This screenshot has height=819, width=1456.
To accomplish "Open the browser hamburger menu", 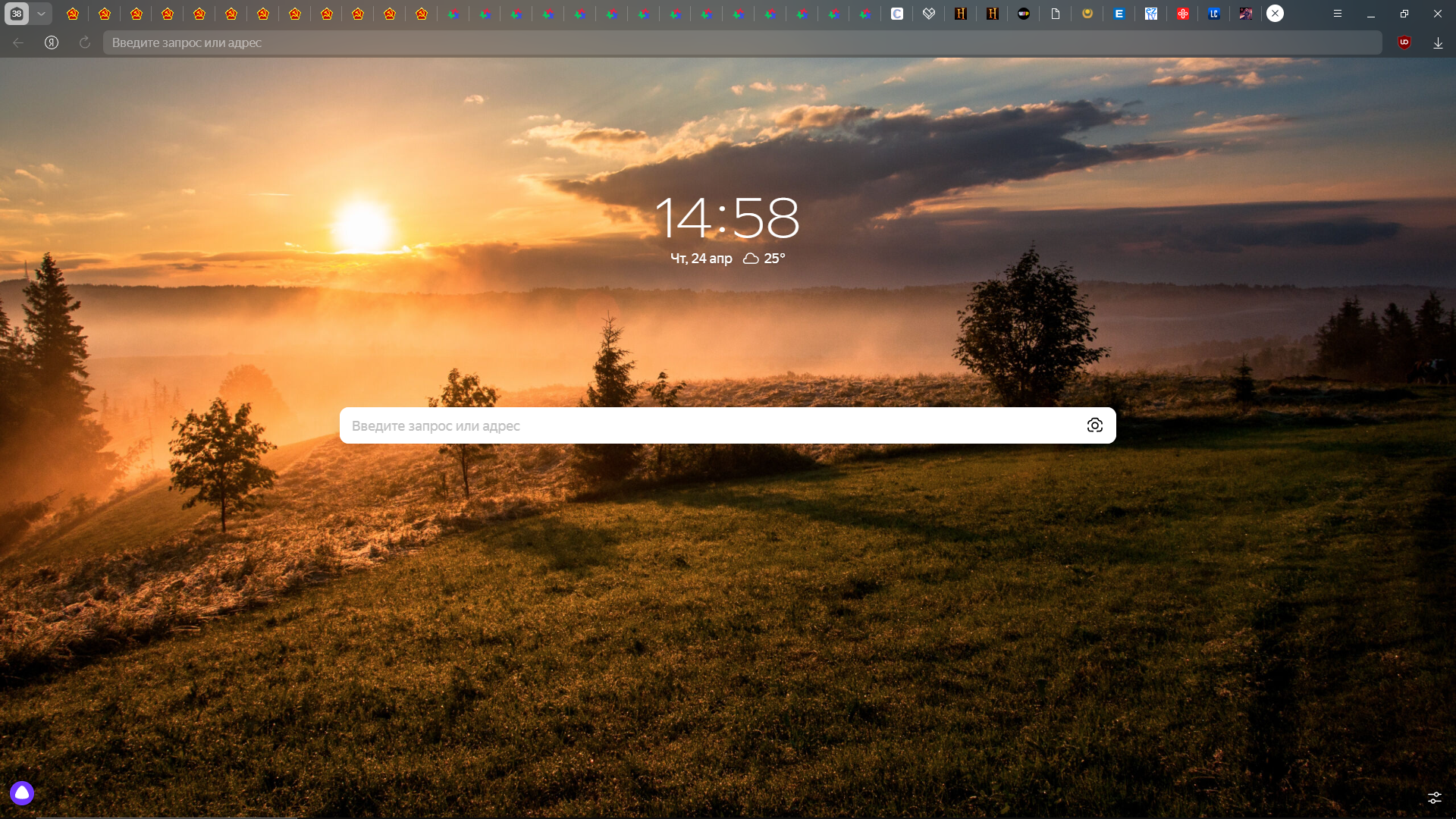I will click(1338, 14).
